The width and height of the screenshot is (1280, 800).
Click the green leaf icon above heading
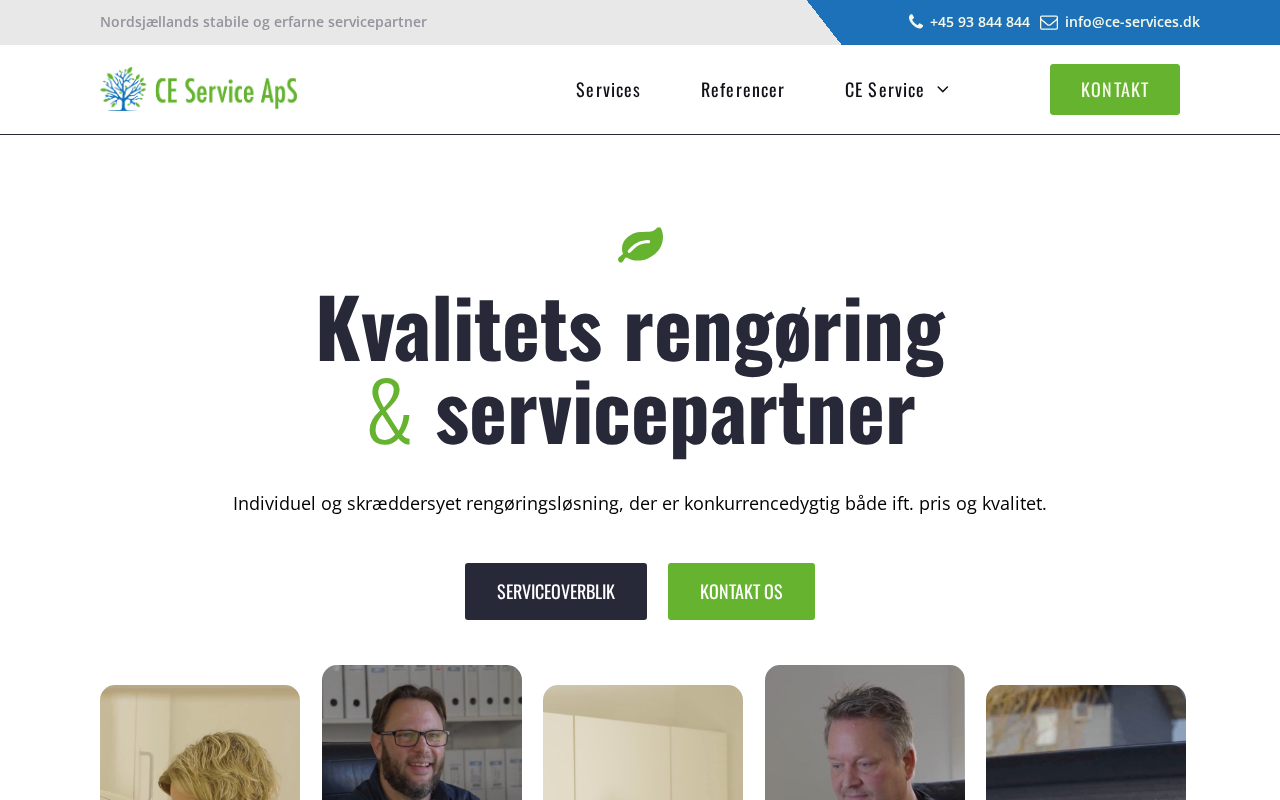pyautogui.click(x=640, y=245)
